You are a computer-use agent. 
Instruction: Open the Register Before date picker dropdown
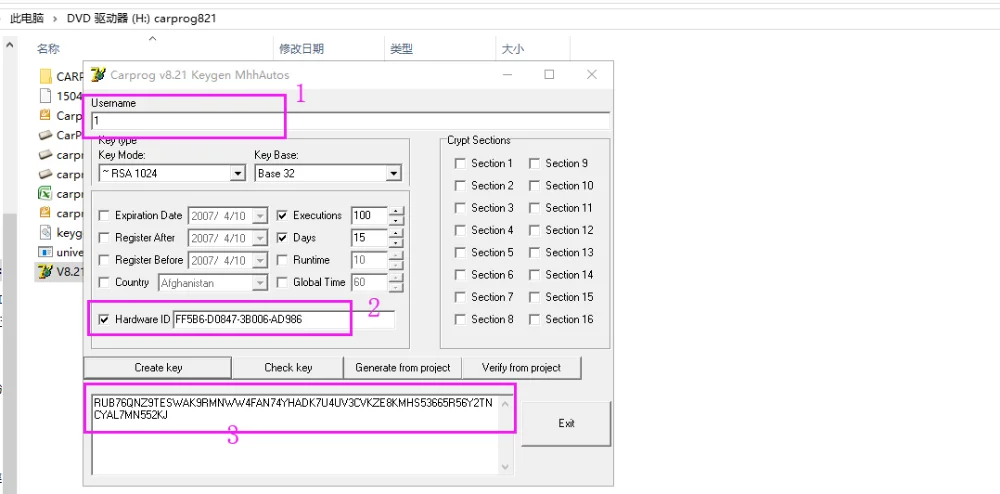click(260, 261)
